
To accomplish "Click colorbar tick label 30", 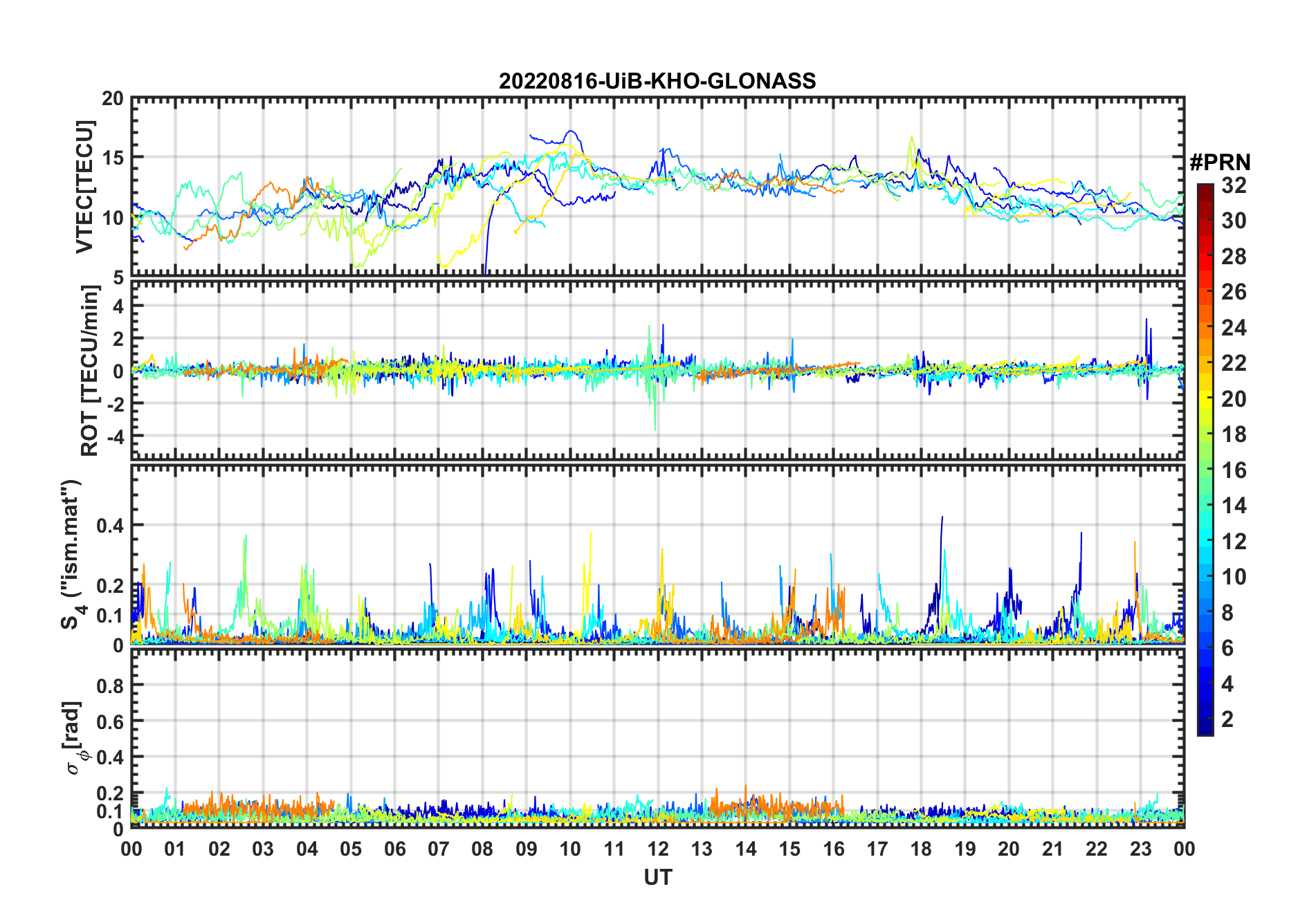I will click(1234, 221).
